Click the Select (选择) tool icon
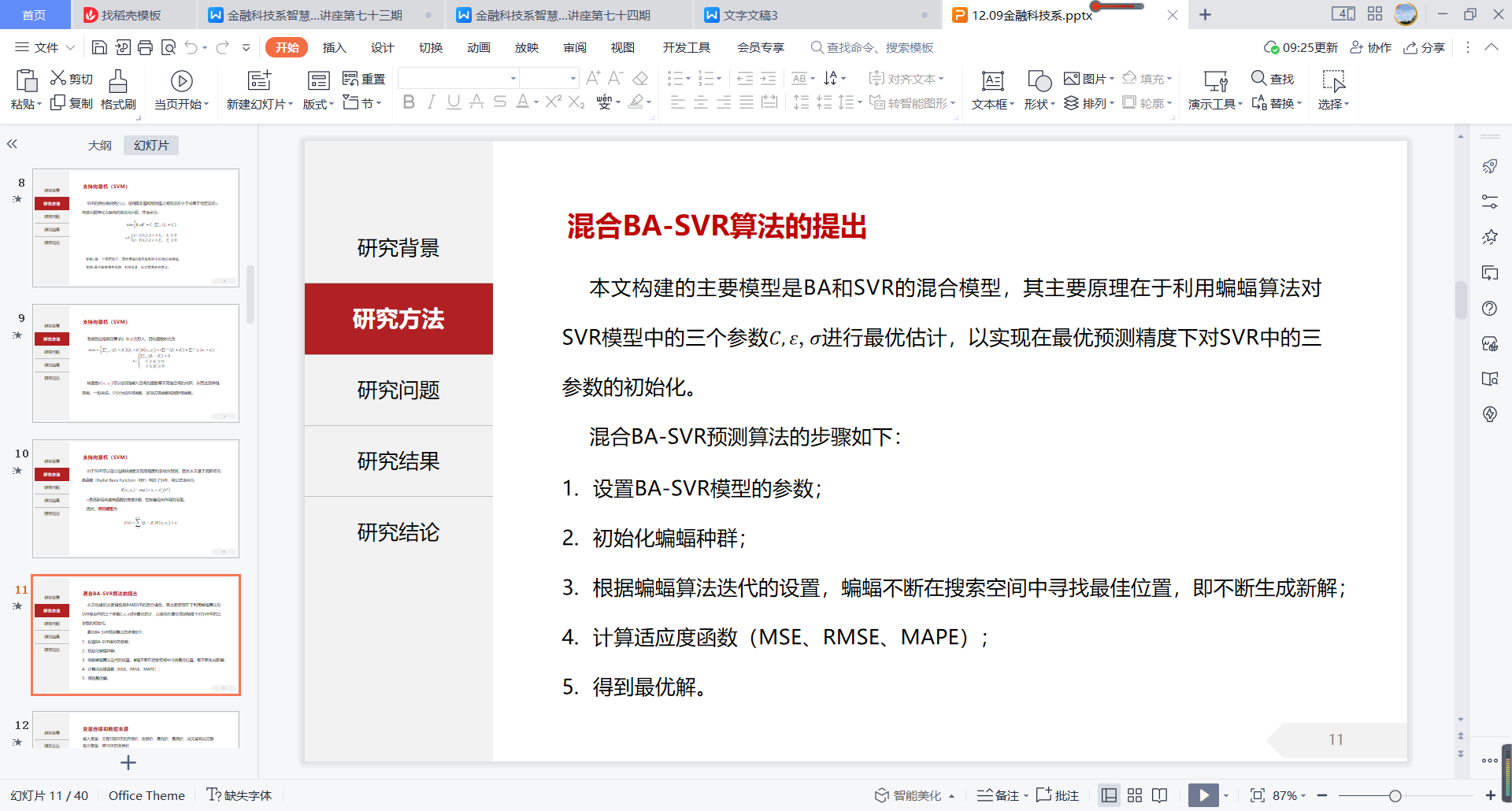The width and height of the screenshot is (1512, 811). 1333,80
